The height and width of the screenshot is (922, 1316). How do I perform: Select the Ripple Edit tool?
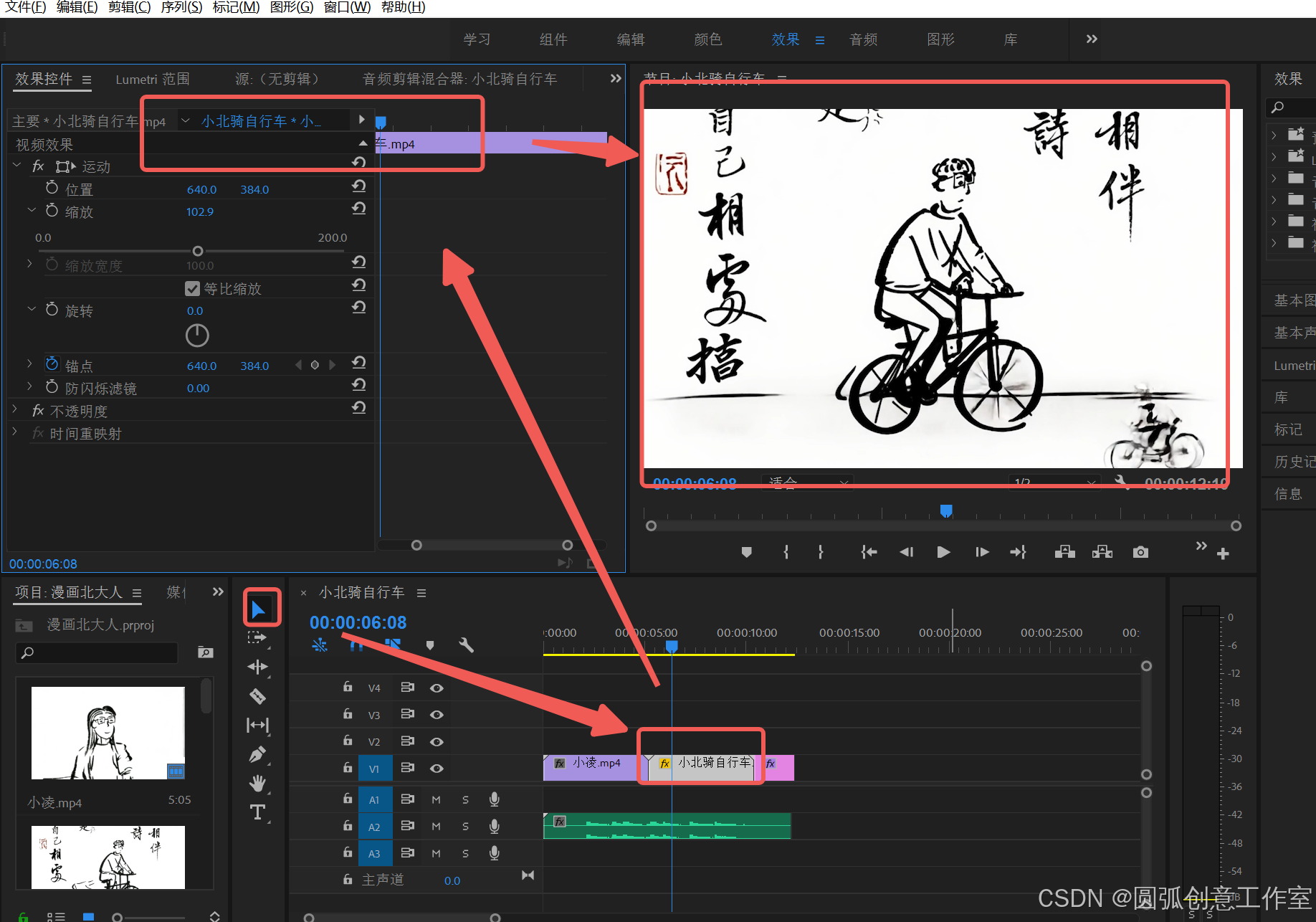(x=257, y=667)
